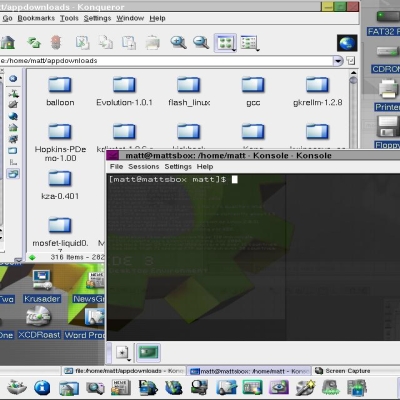The image size is (400, 400).
Task: Click the stop traffic-light icon
Action: click(x=56, y=42)
